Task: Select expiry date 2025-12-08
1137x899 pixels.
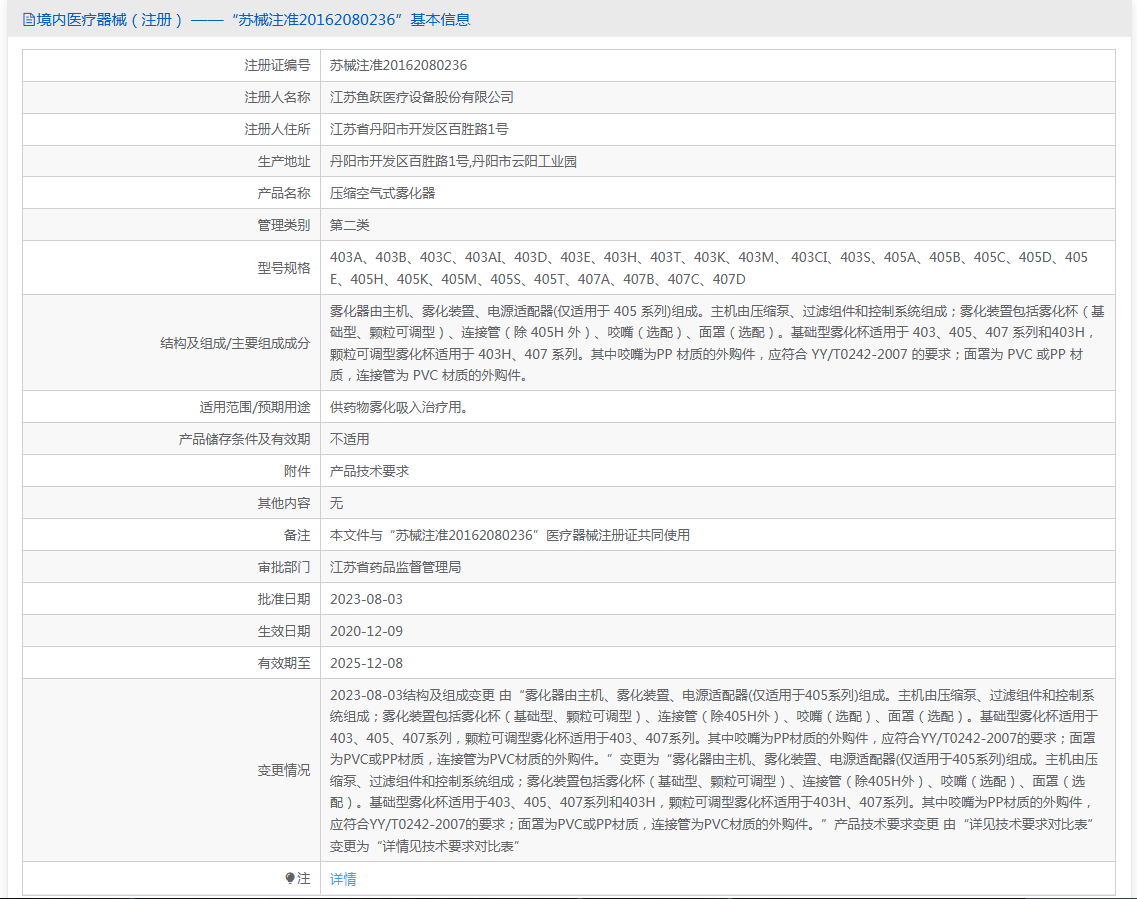Action: [366, 663]
